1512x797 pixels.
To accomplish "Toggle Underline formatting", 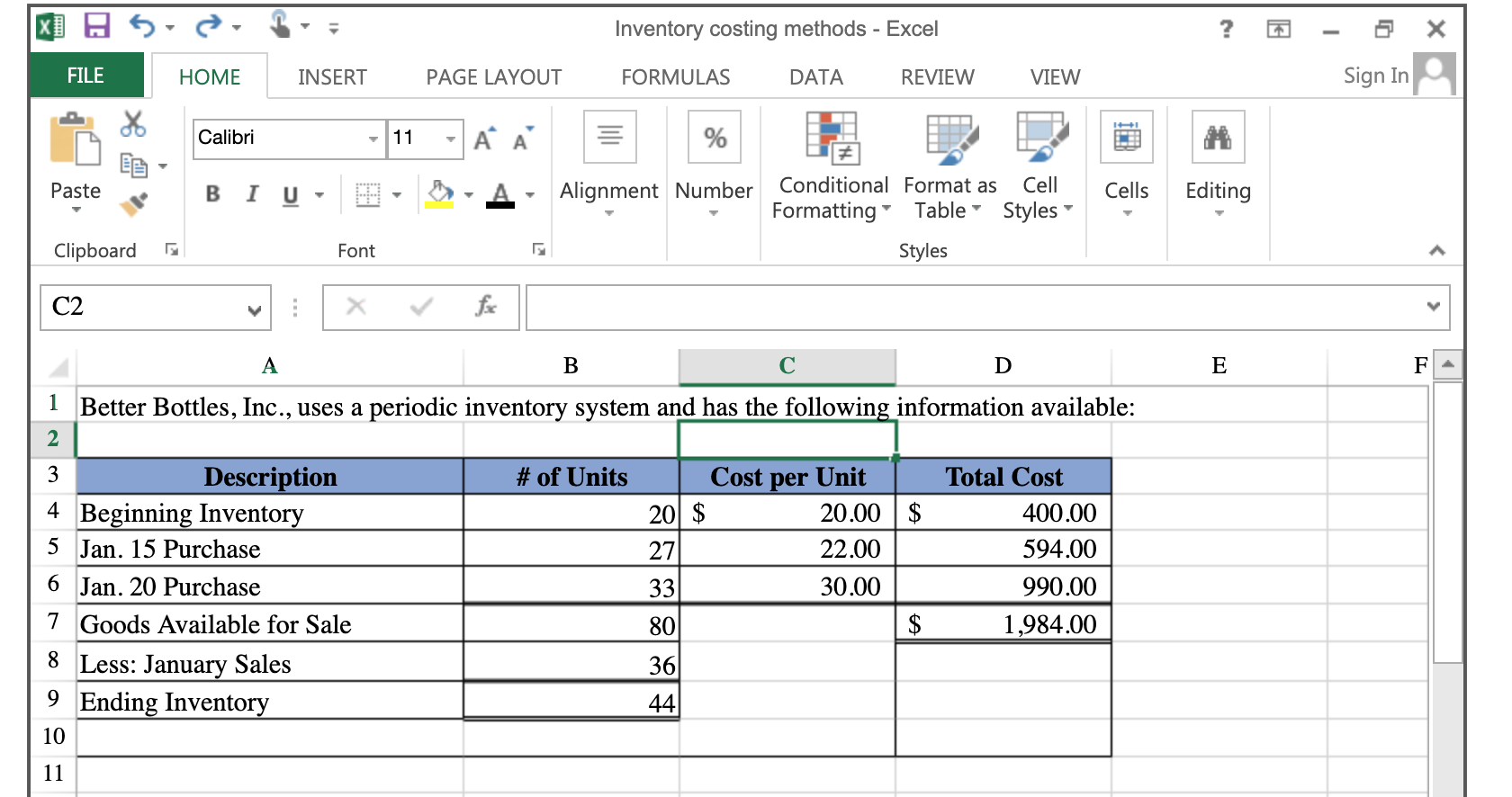I will [291, 195].
